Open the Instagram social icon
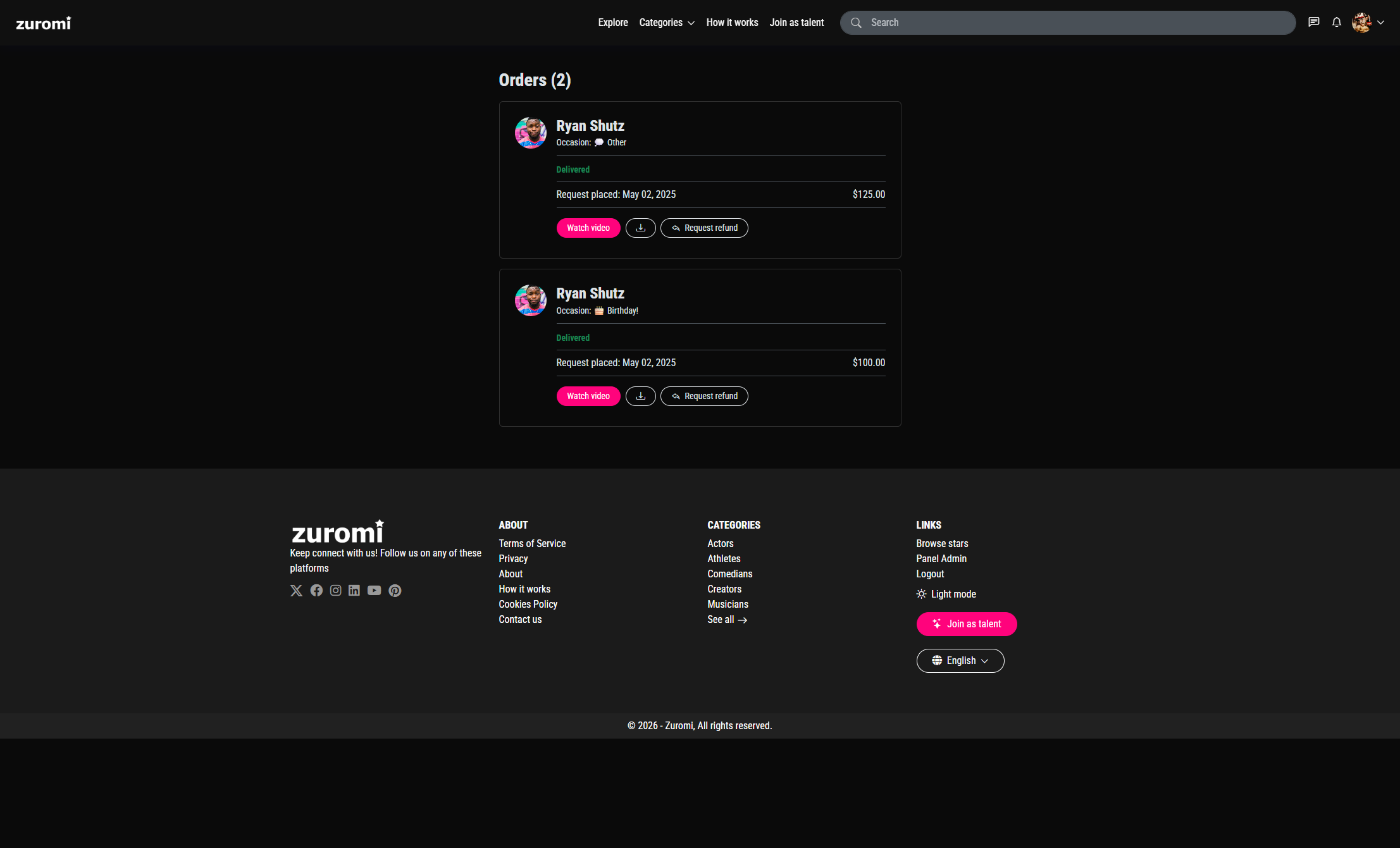 [335, 591]
